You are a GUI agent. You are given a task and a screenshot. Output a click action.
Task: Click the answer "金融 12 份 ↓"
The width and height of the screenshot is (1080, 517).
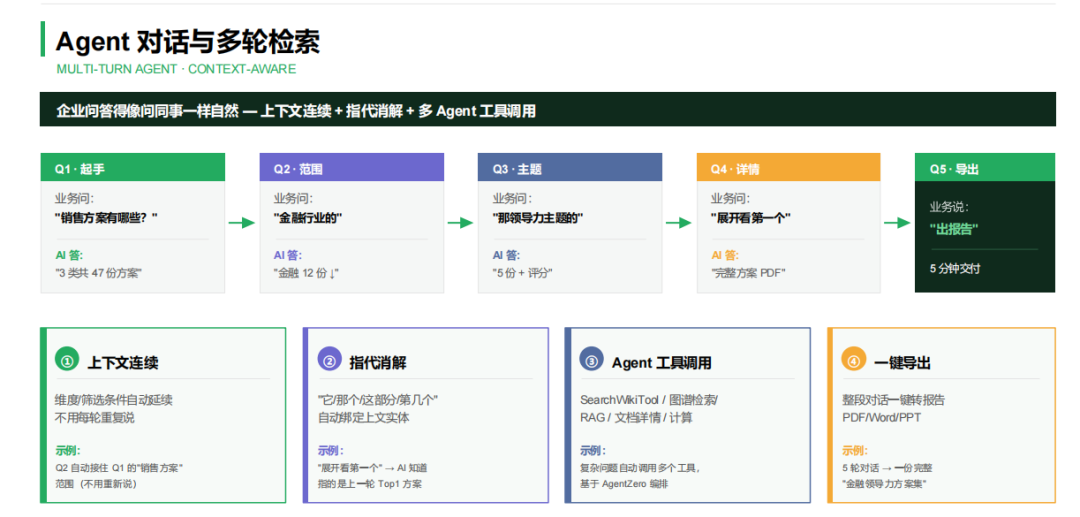pos(306,273)
